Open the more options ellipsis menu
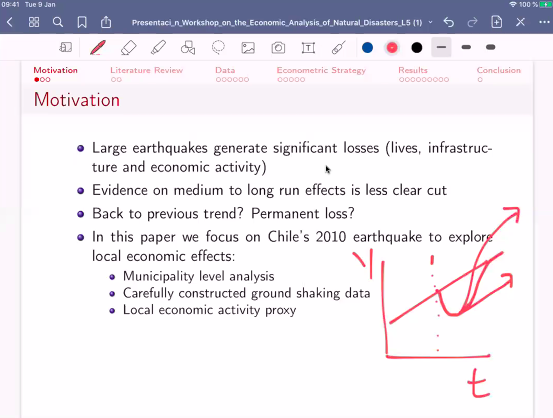The width and height of the screenshot is (553, 418). 544,22
